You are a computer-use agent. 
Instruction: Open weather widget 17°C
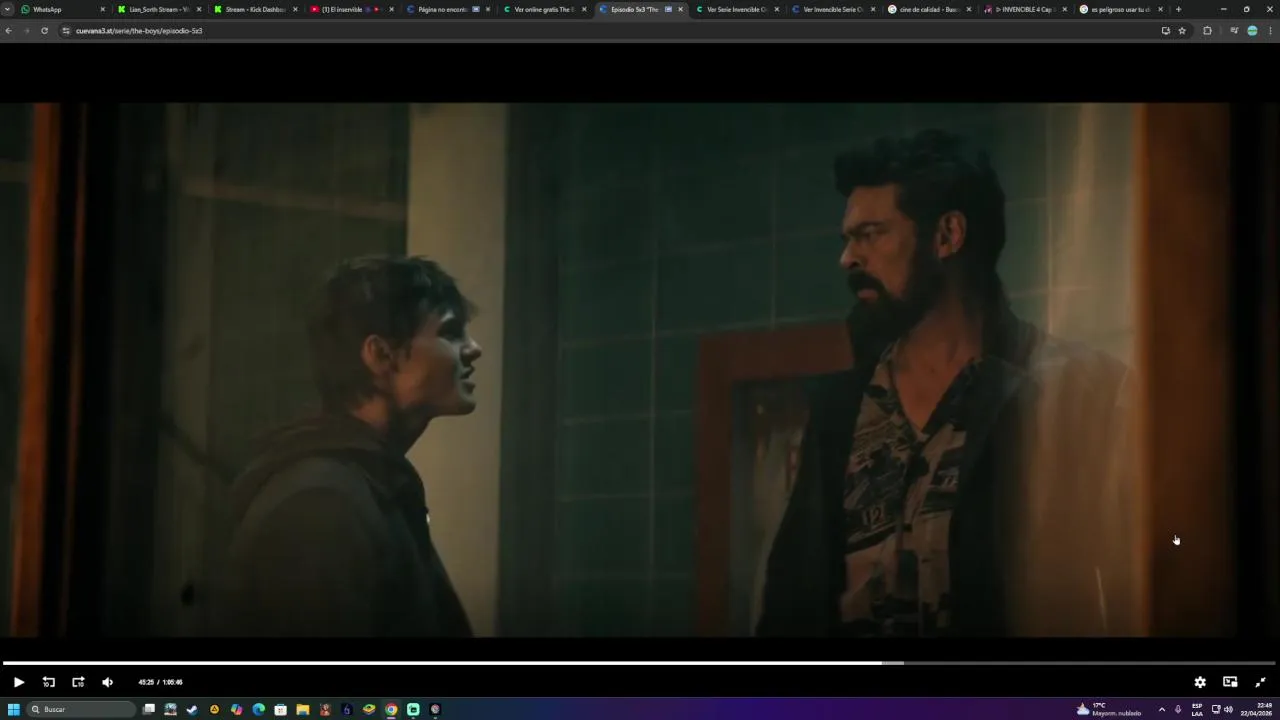coord(1109,709)
